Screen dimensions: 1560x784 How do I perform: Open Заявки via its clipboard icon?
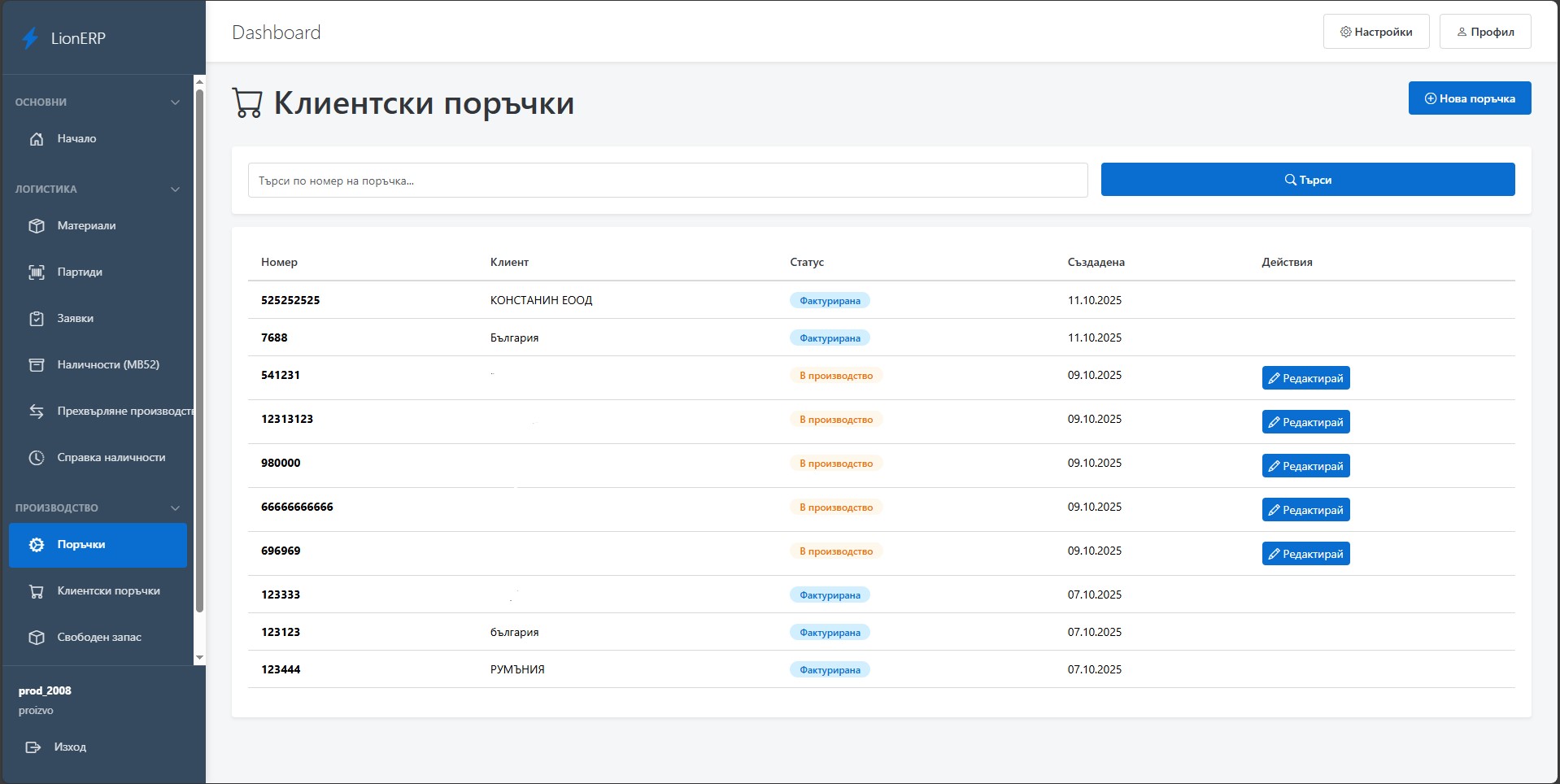point(37,318)
